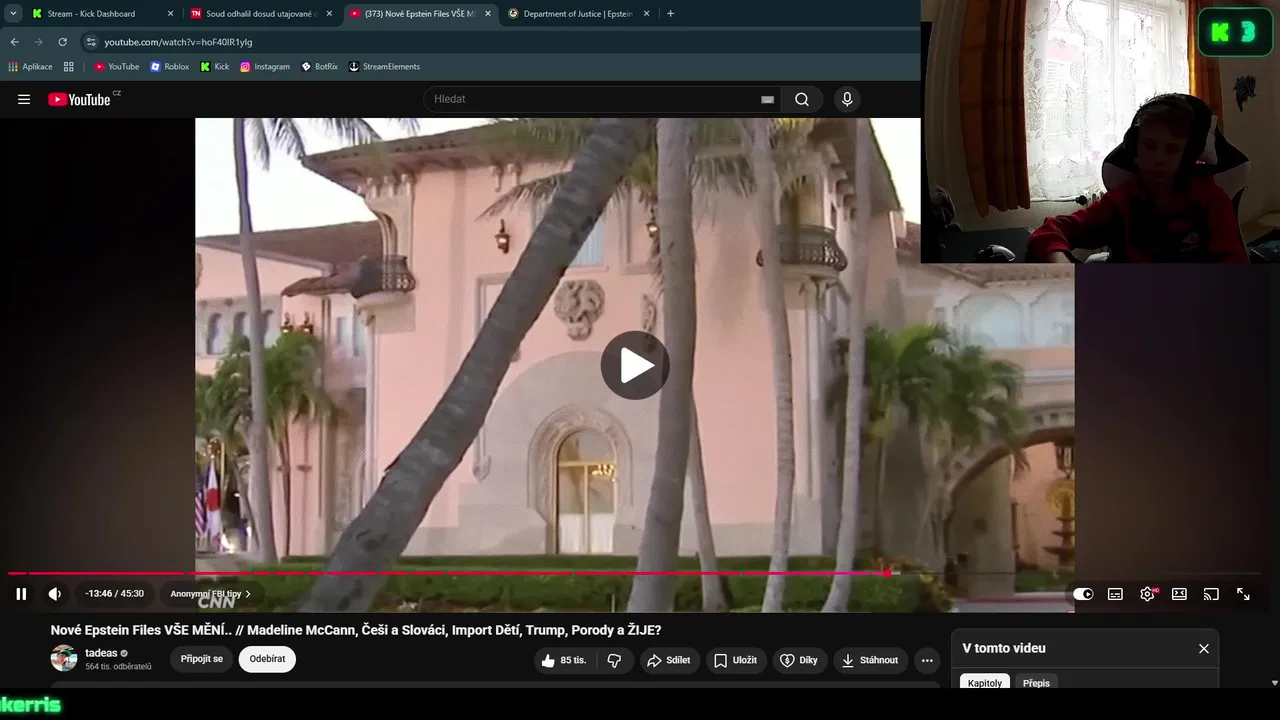Switch to Department of Justice Epstein tab

pyautogui.click(x=580, y=14)
